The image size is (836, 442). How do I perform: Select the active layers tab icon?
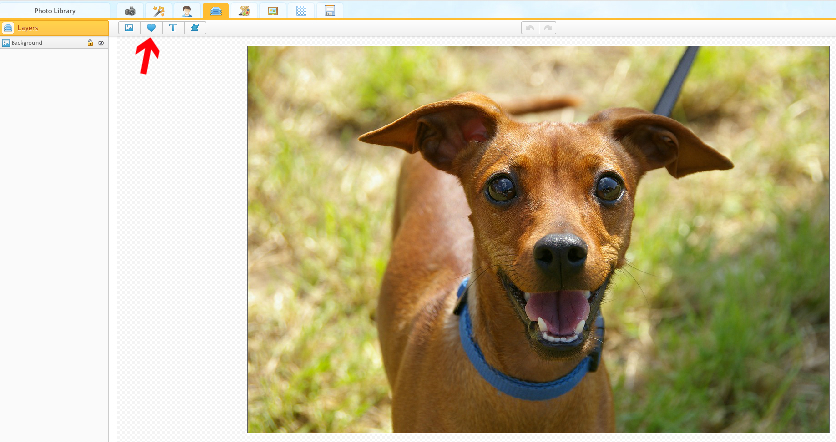click(215, 10)
